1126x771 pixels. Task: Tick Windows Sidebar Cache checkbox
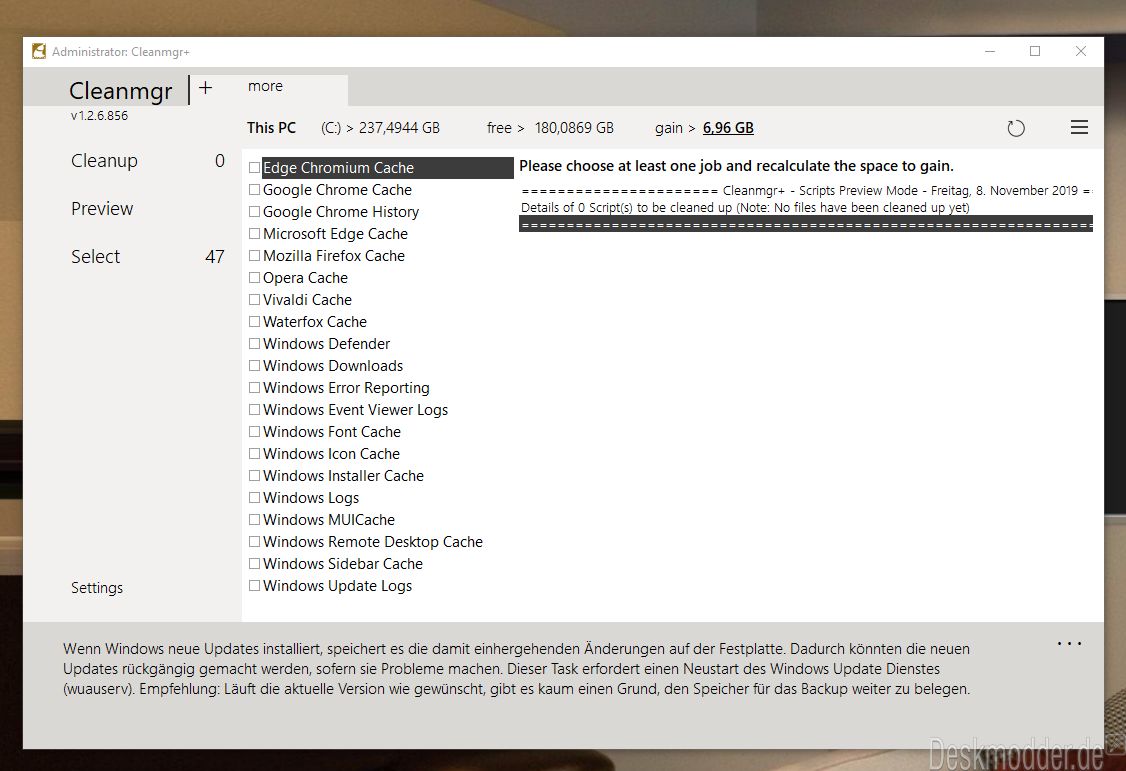tap(254, 564)
